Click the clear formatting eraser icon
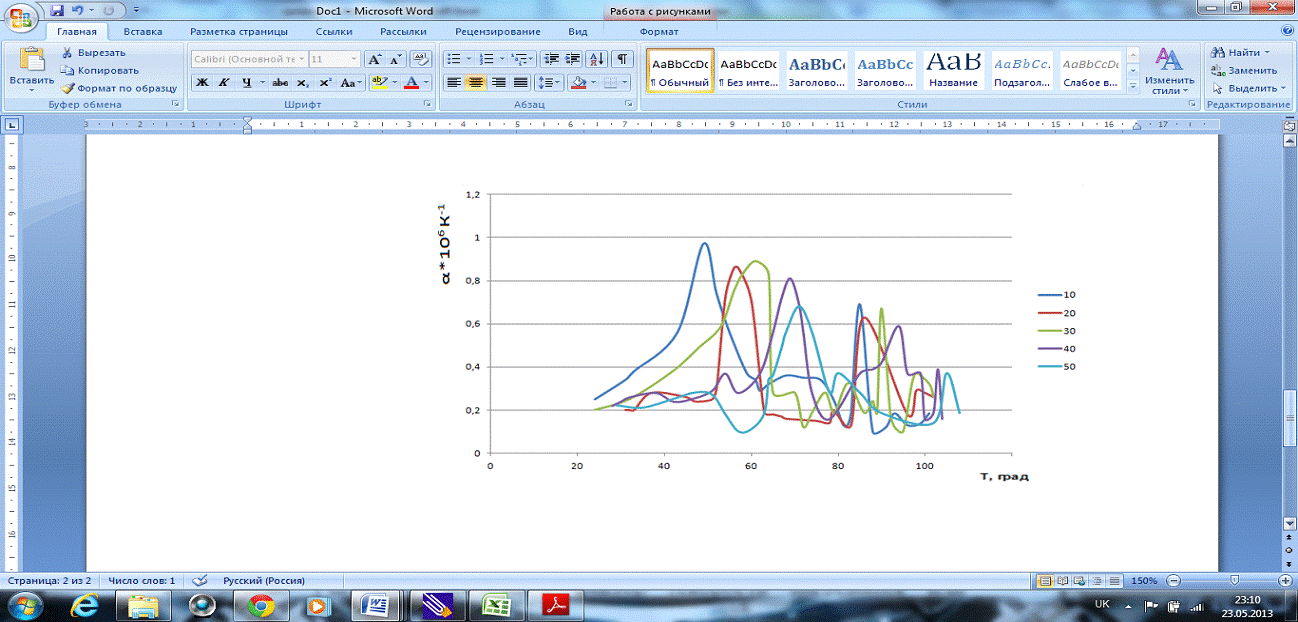The height and width of the screenshot is (622, 1298). [x=420, y=59]
